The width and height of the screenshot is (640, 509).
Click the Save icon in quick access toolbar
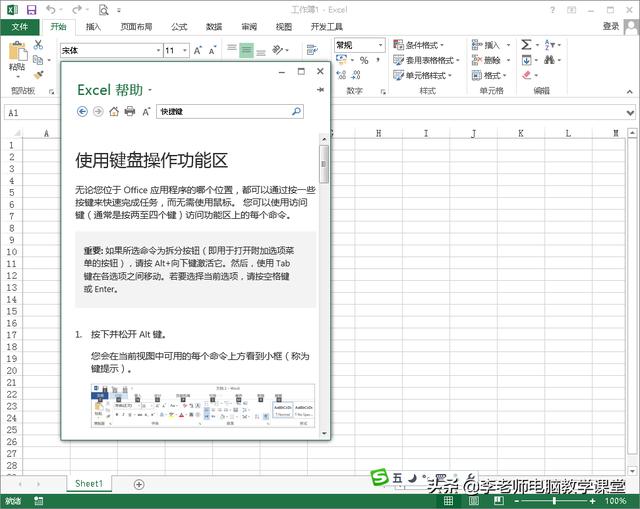[31, 9]
